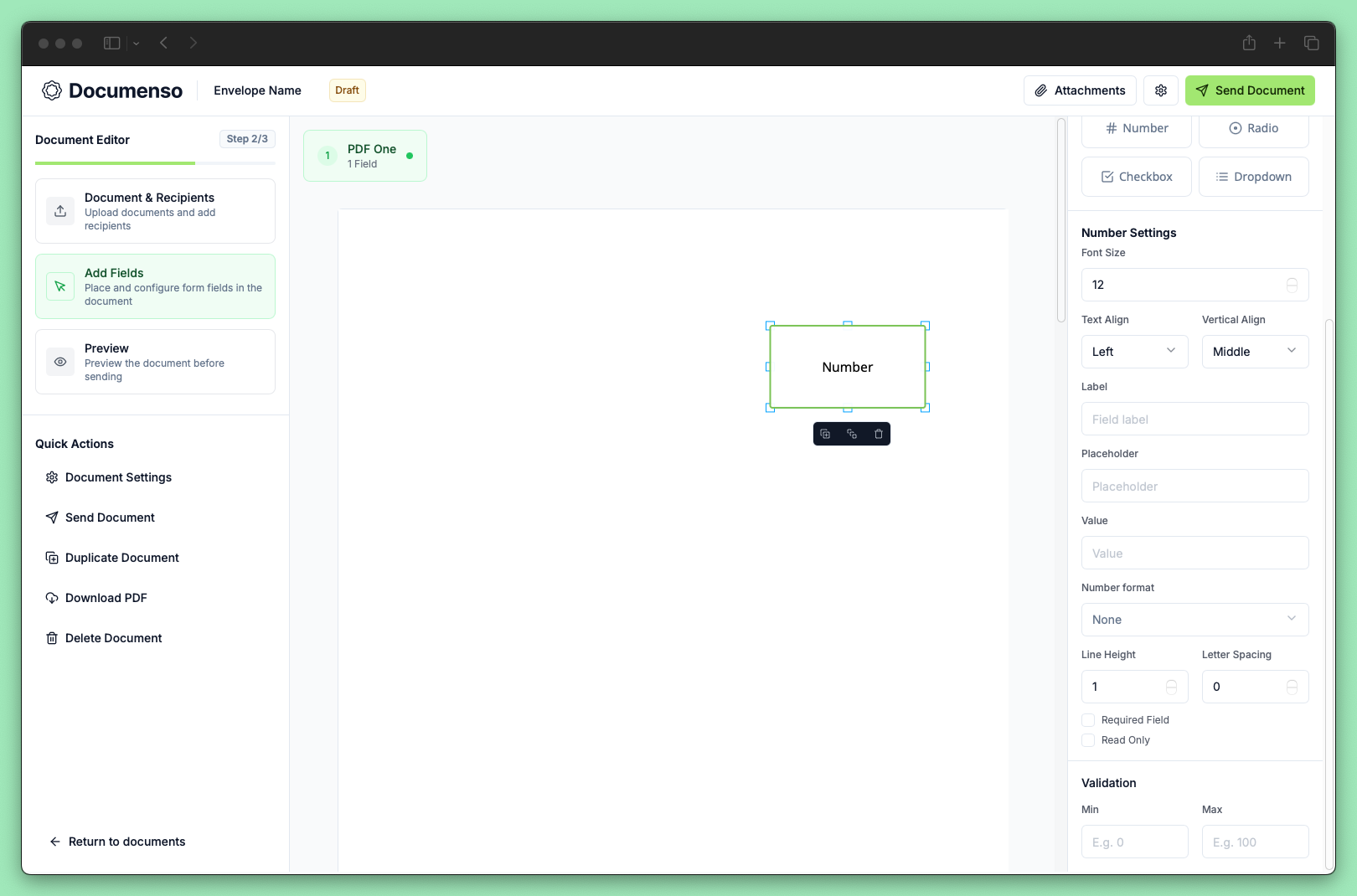Click the Documenso logo icon
This screenshot has width=1357, height=896.
[x=52, y=90]
